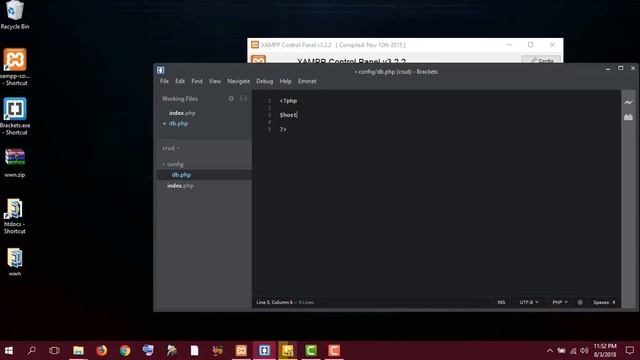Select db.php under the config folder
This screenshot has height=360, width=640.
click(x=181, y=175)
